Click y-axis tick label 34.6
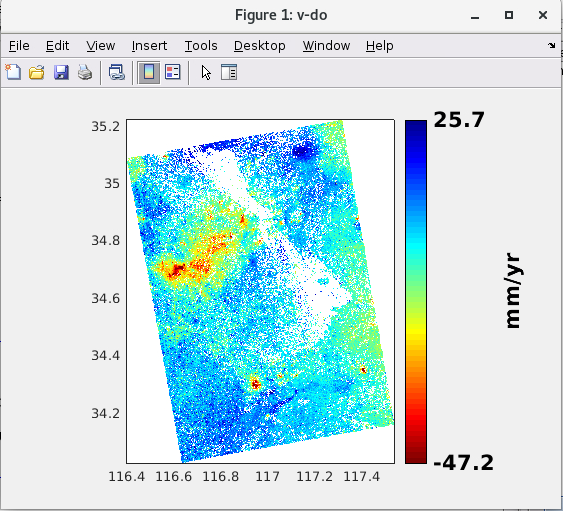The height and width of the screenshot is (511, 563). pos(106,298)
